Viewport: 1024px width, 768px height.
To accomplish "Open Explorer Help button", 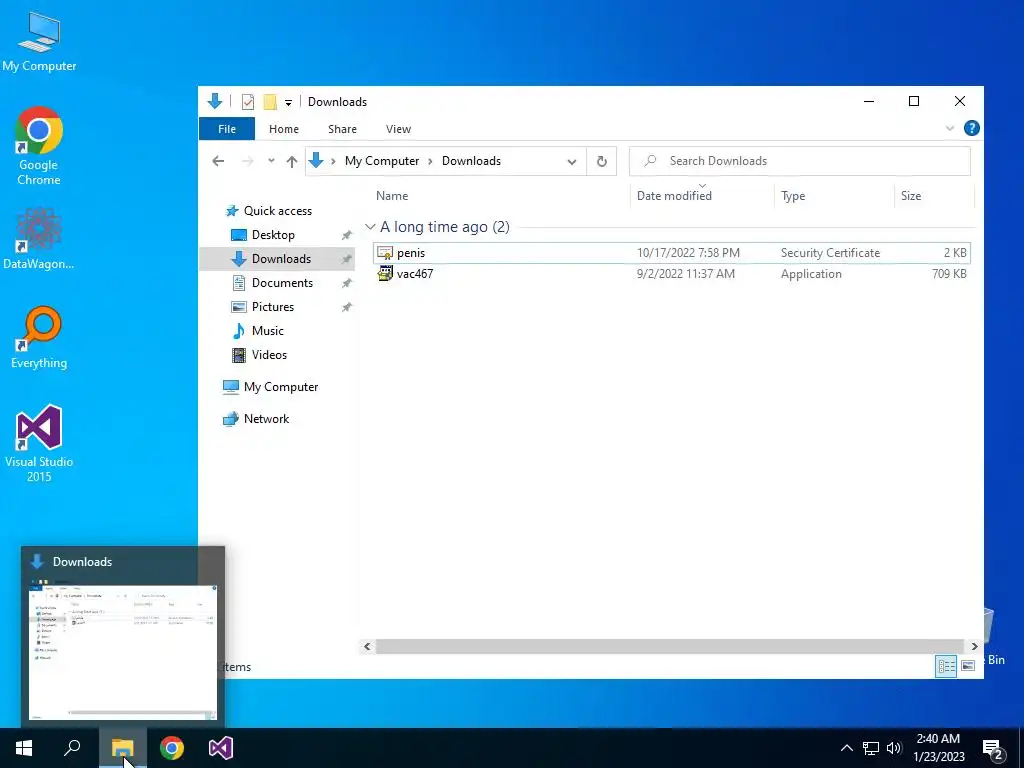I will [x=972, y=129].
